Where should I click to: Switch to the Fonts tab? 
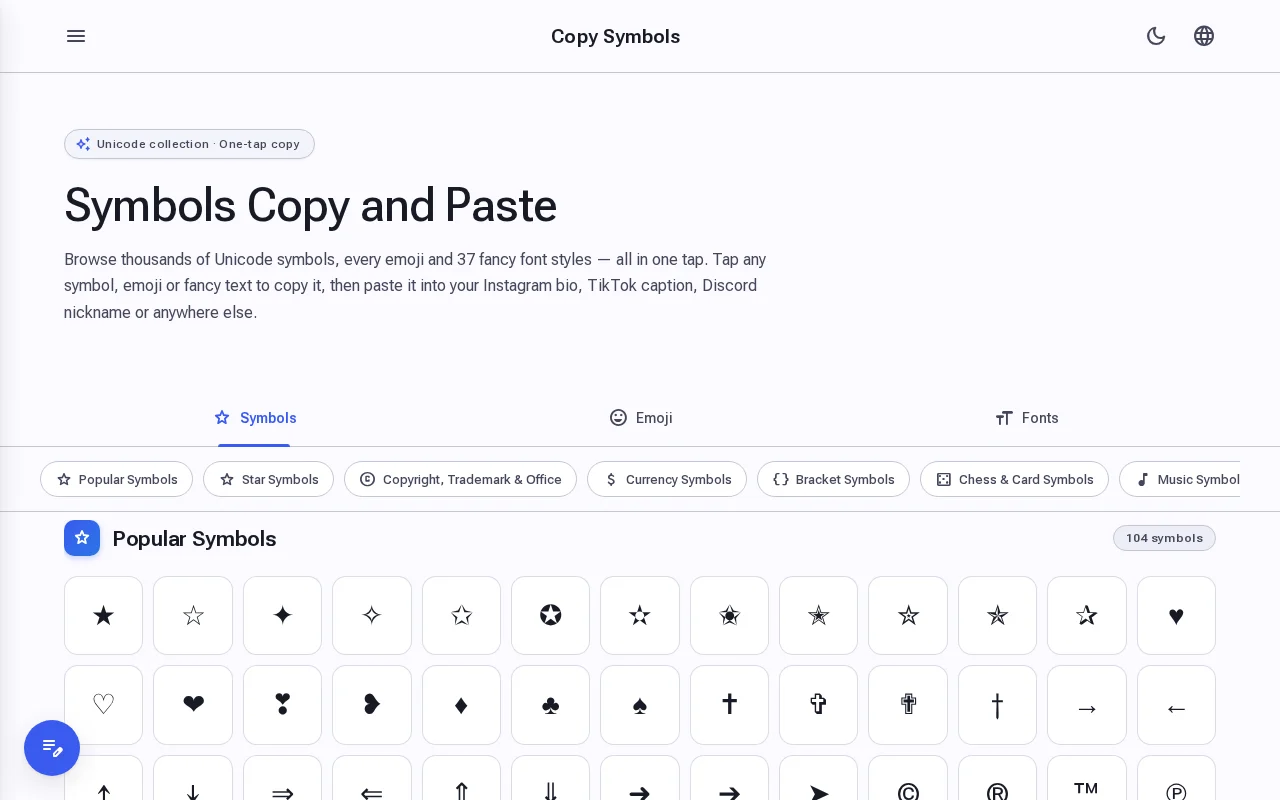[x=1027, y=418]
